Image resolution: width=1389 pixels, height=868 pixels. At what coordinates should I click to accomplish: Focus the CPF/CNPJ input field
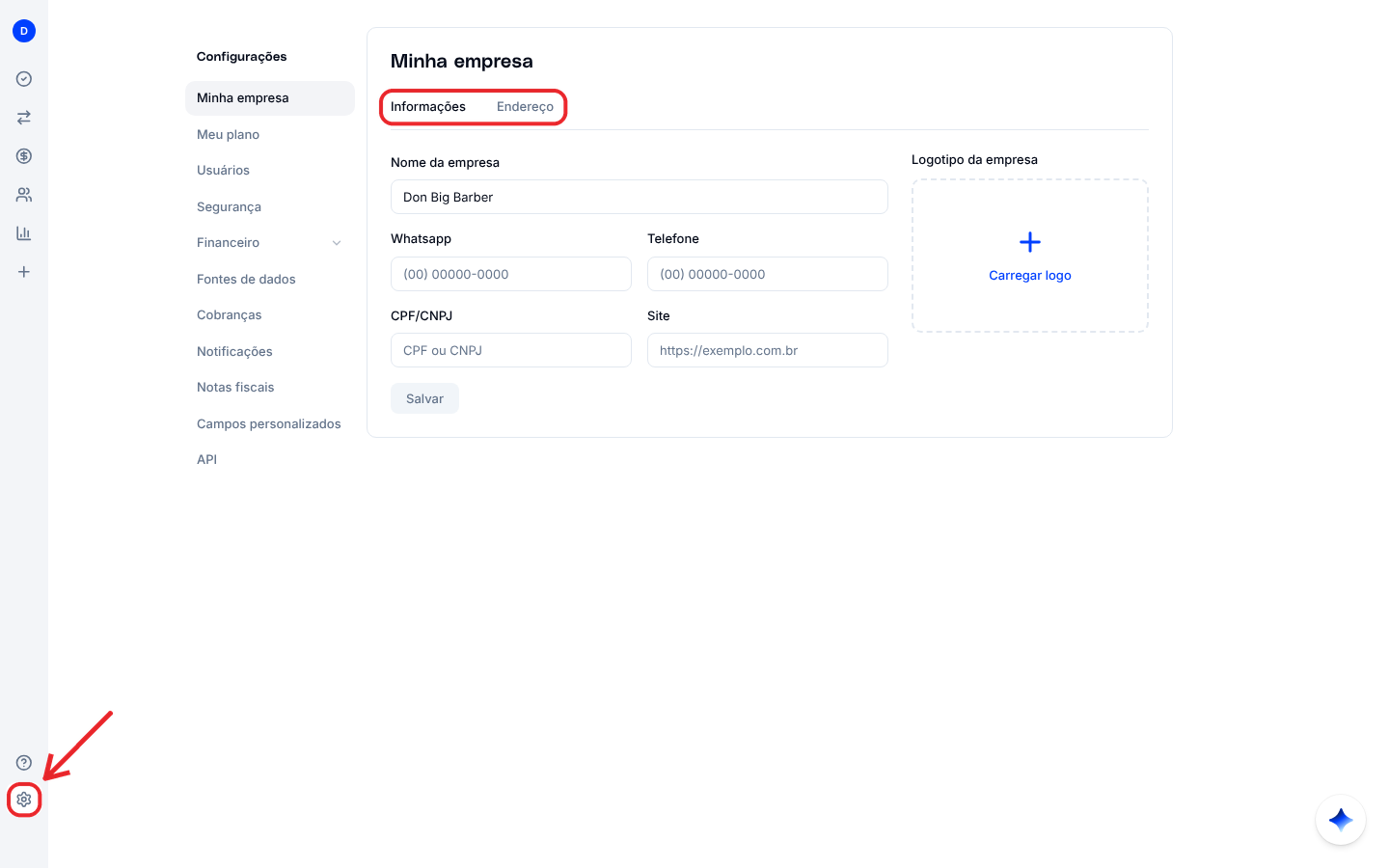[x=511, y=350]
